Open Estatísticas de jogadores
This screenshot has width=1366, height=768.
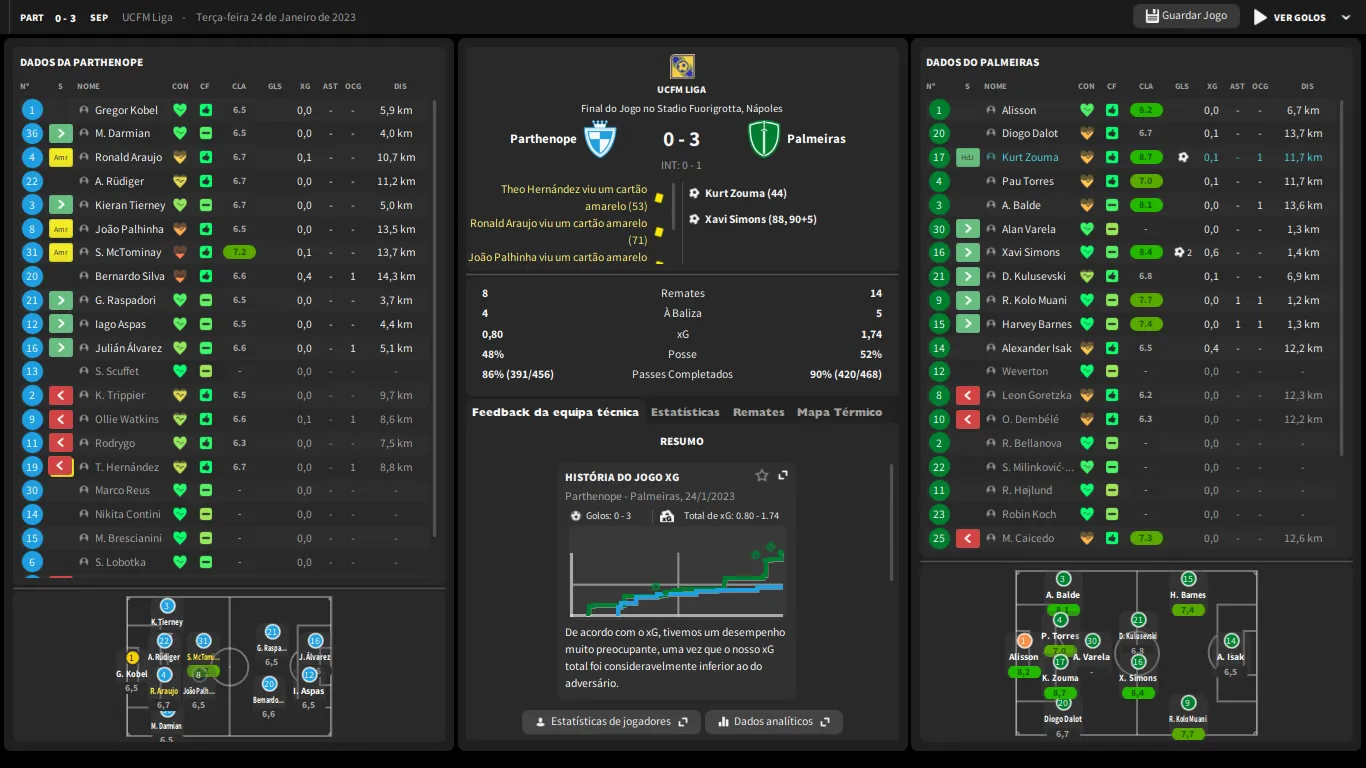tap(611, 722)
